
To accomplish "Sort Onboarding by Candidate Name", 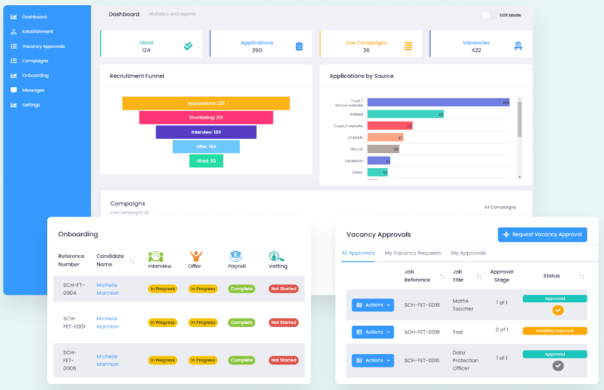I will 132,261.
